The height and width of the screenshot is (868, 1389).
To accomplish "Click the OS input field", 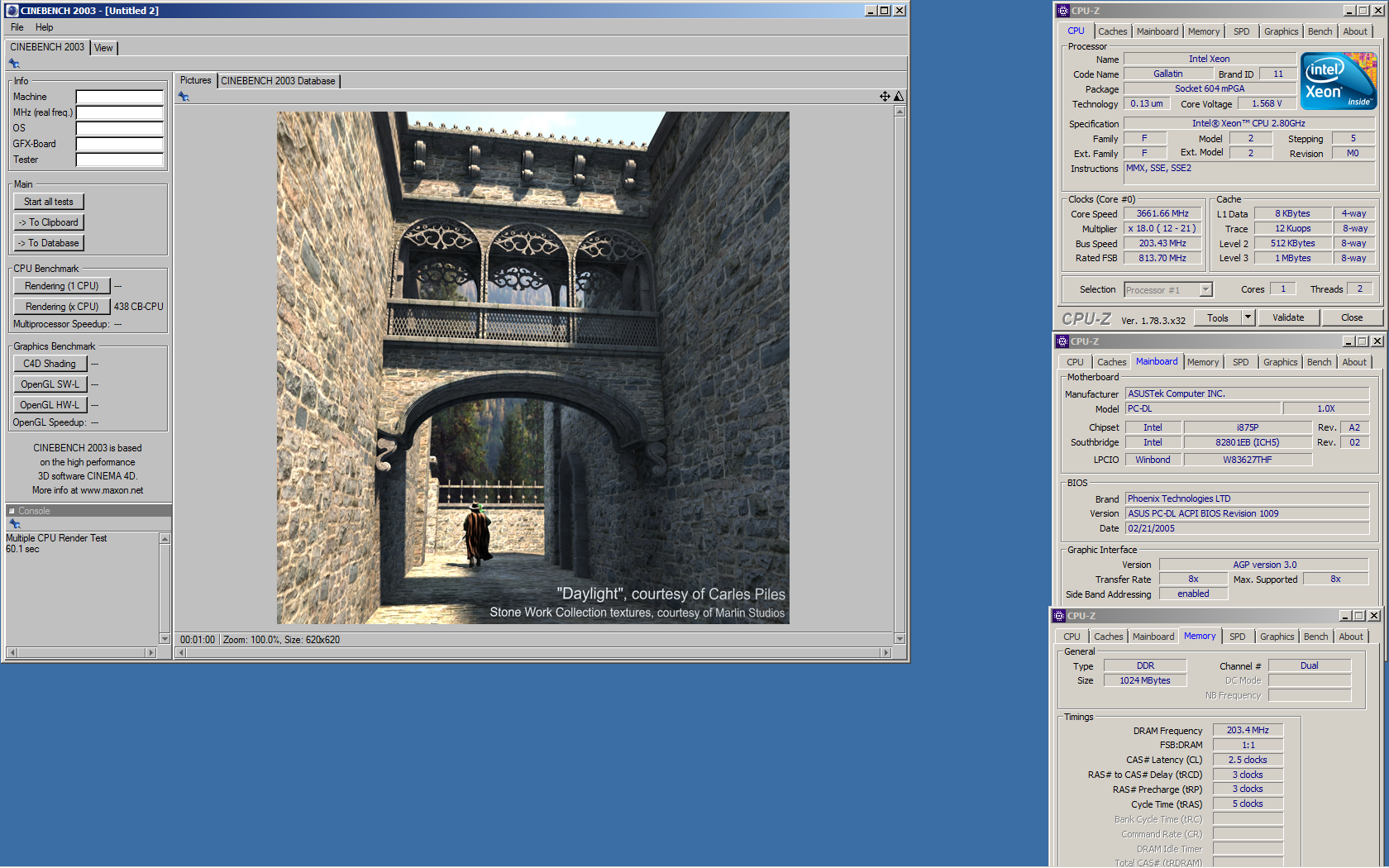I will coord(120,128).
